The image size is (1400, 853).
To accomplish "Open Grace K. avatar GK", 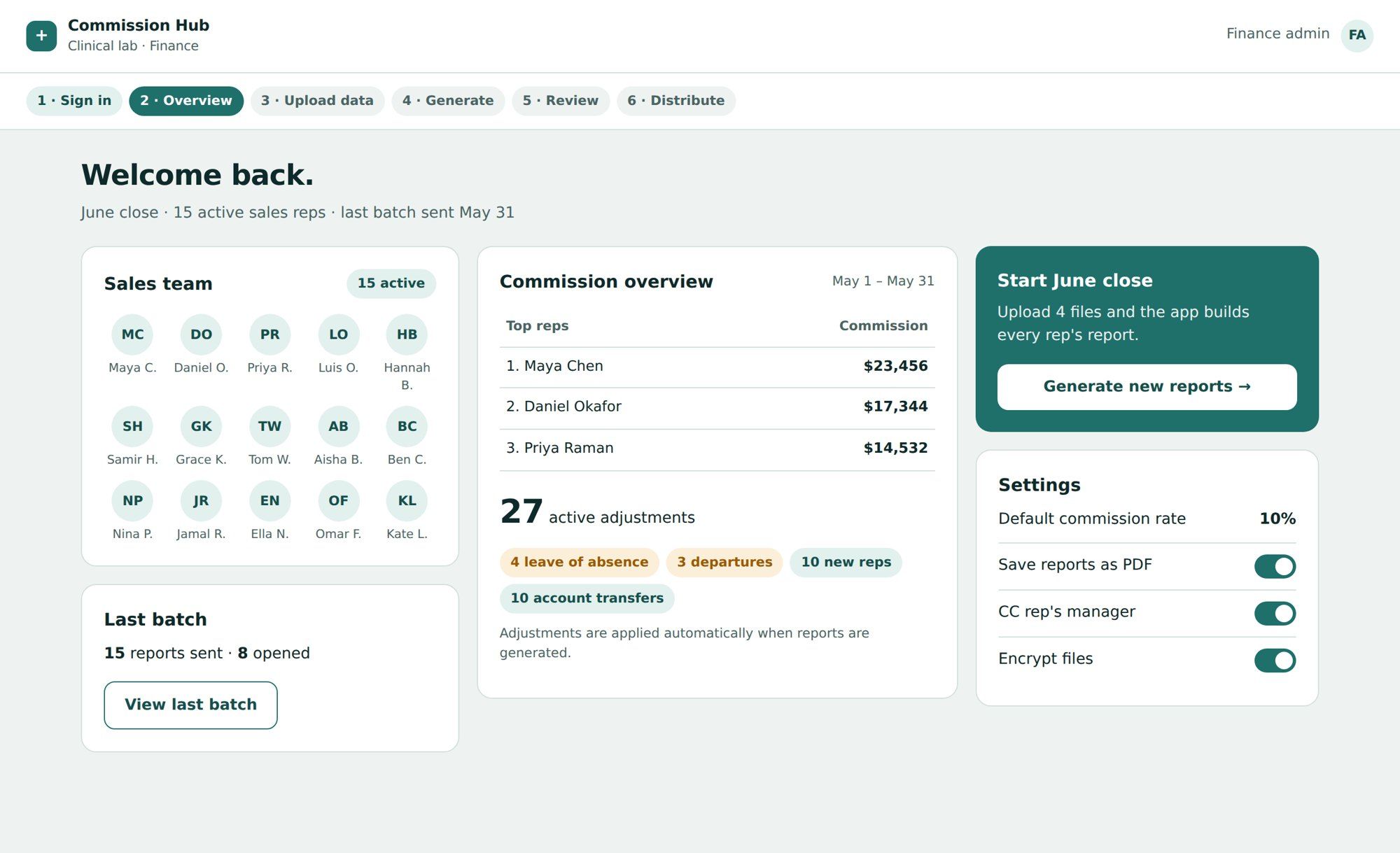I will point(201,426).
